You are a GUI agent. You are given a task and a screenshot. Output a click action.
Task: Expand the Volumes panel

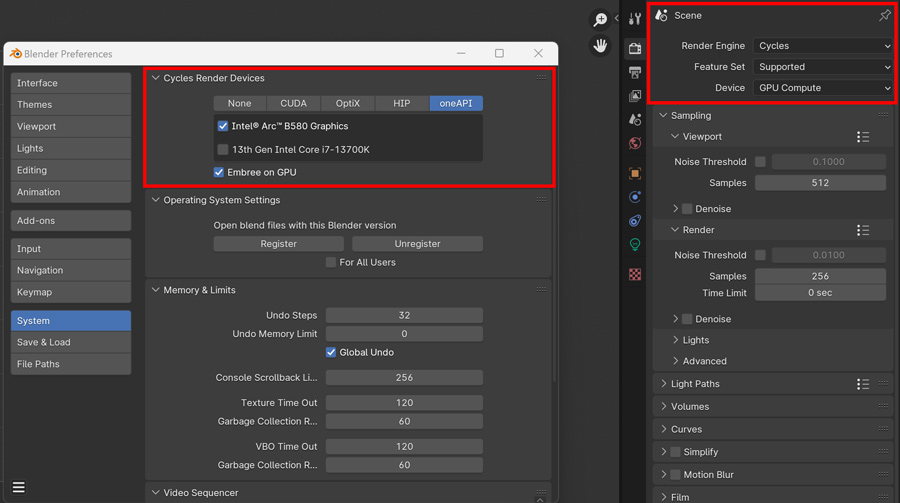pos(664,407)
